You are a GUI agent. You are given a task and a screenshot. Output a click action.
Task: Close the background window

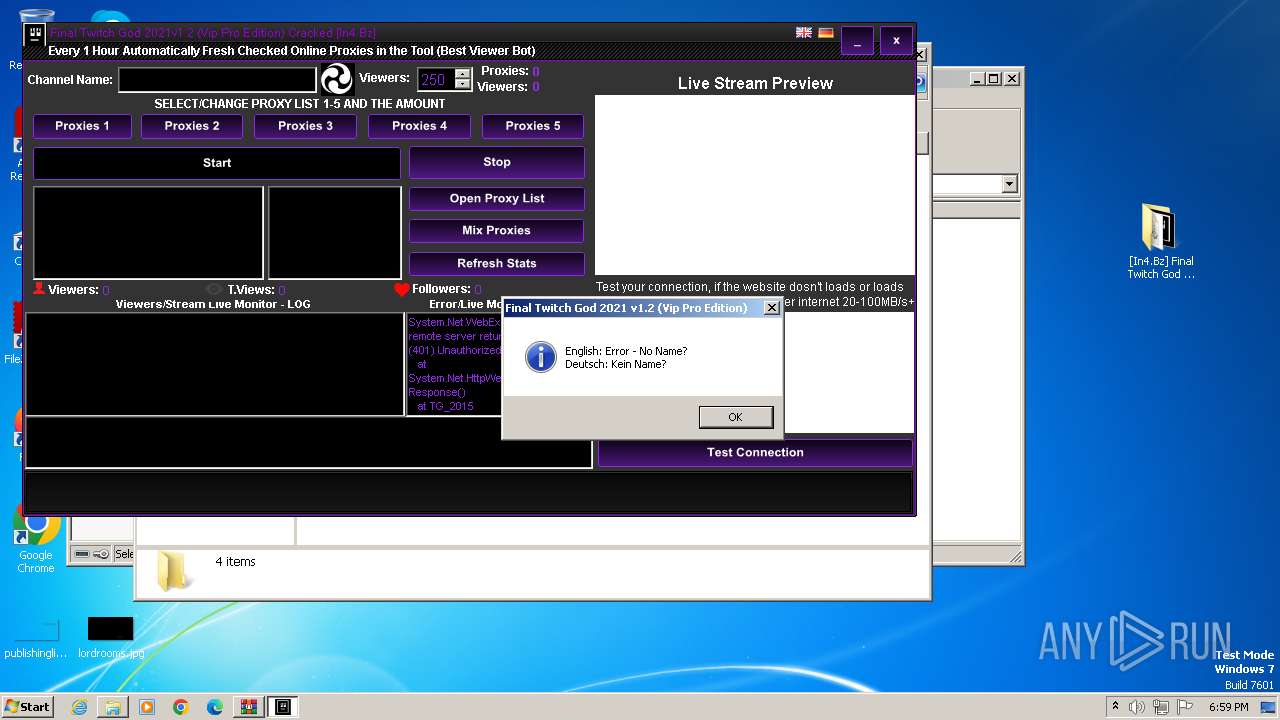pyautogui.click(x=1012, y=78)
